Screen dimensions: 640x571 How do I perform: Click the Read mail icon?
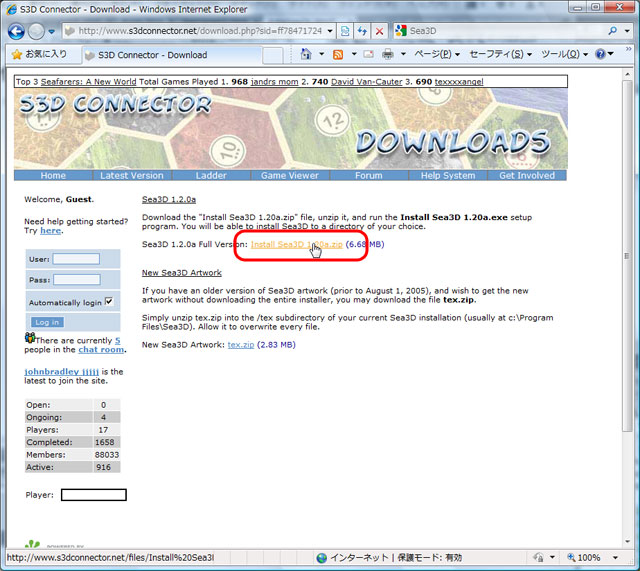click(x=369, y=54)
